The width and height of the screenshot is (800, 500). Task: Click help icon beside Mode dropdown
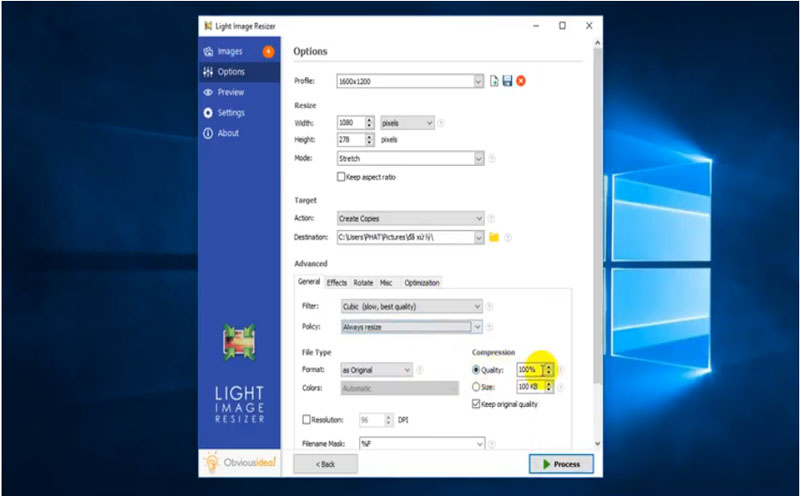click(x=492, y=159)
